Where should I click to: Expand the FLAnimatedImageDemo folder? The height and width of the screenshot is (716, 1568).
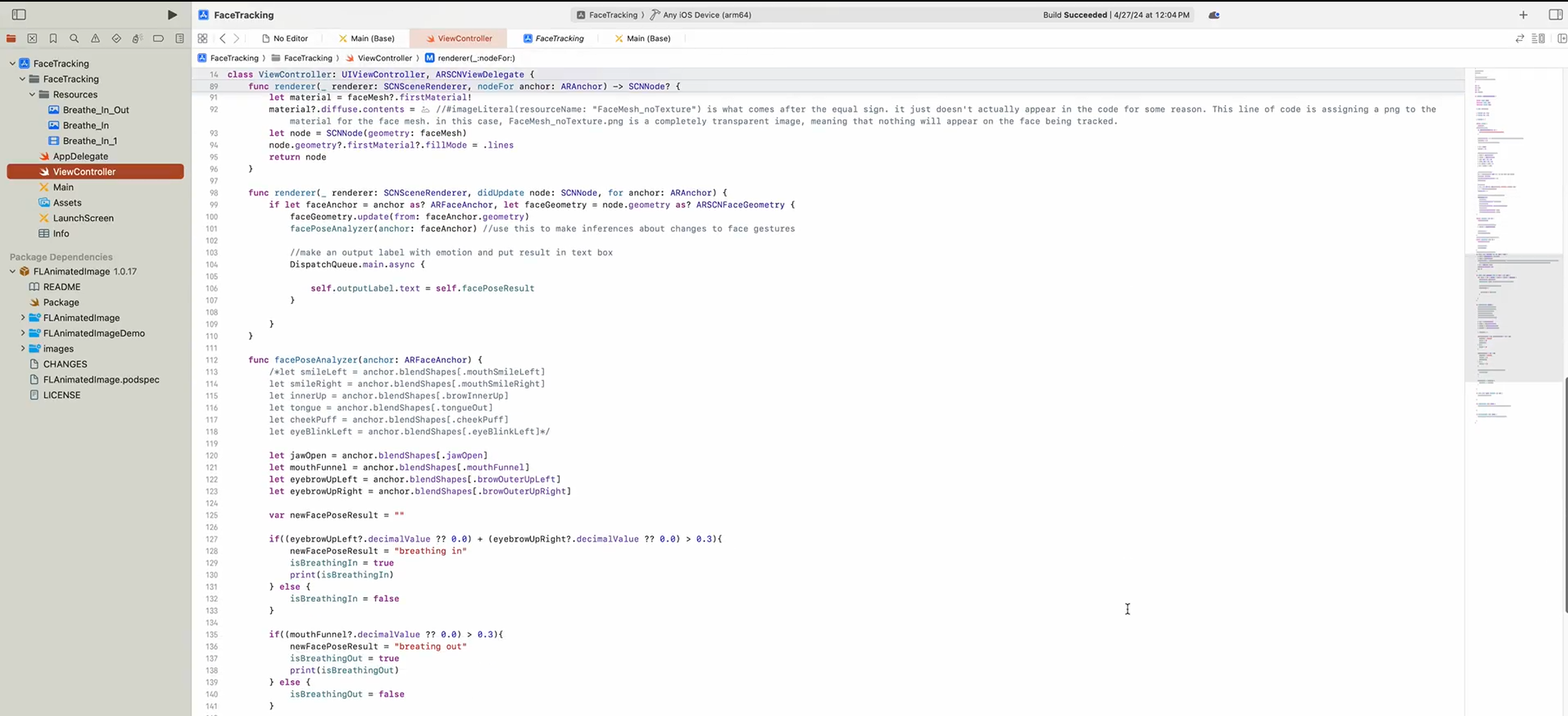[x=22, y=333]
